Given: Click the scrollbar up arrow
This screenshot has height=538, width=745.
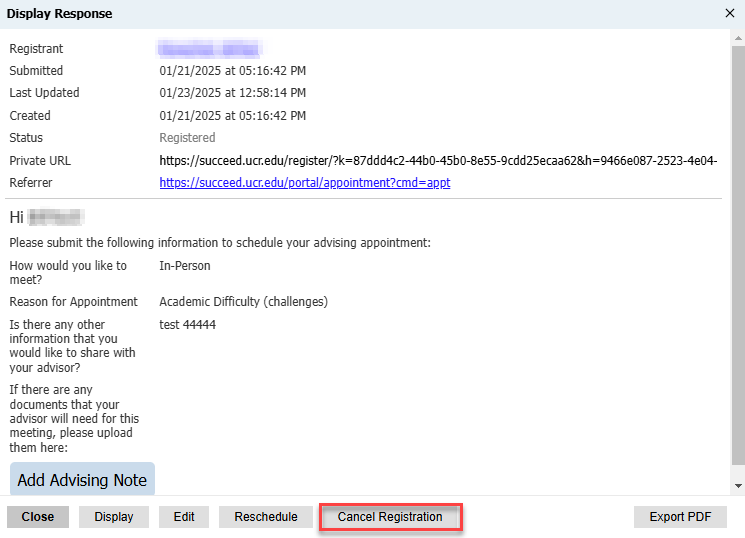Looking at the screenshot, I should coord(738,37).
